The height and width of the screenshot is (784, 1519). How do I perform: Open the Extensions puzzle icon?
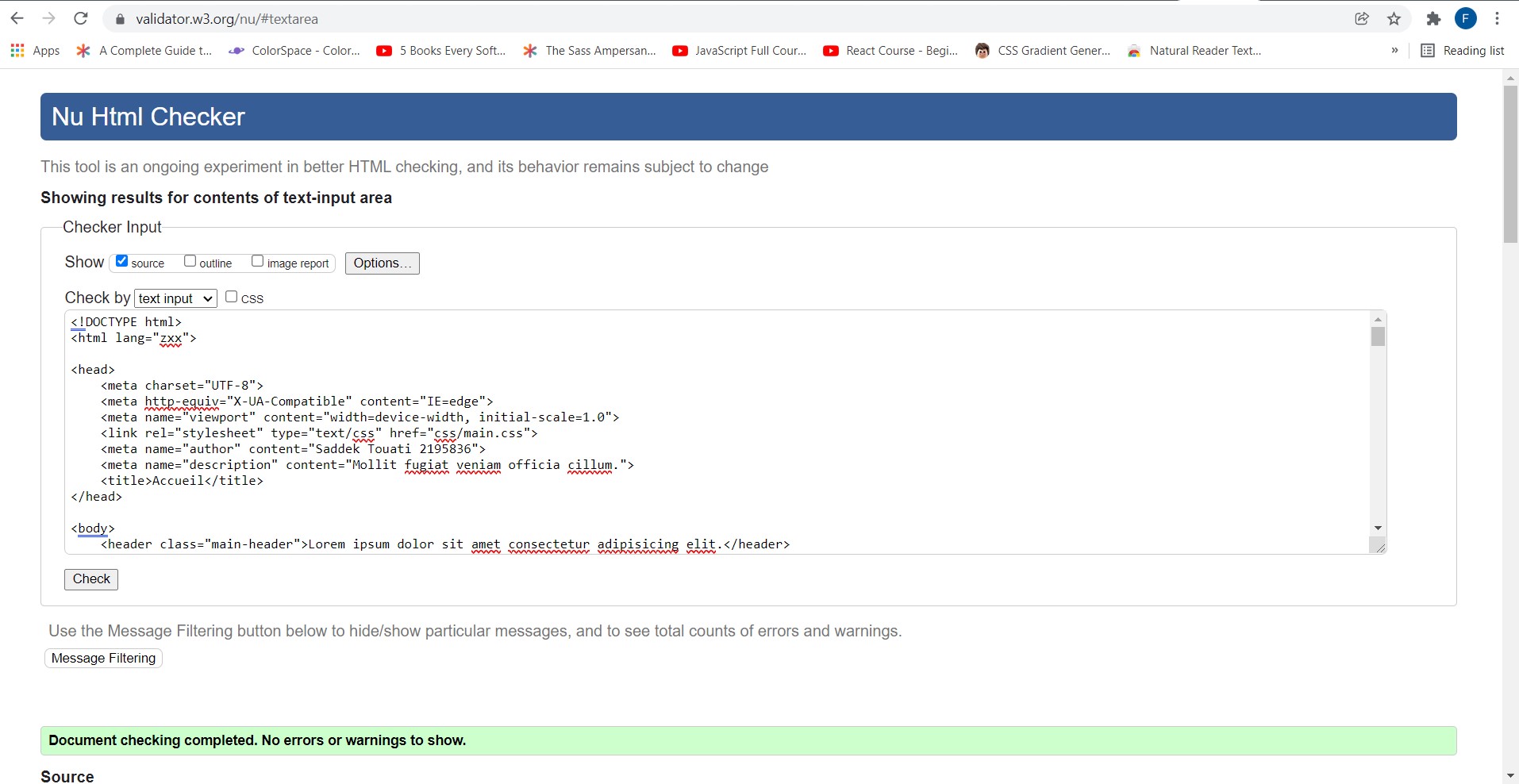tap(1433, 19)
